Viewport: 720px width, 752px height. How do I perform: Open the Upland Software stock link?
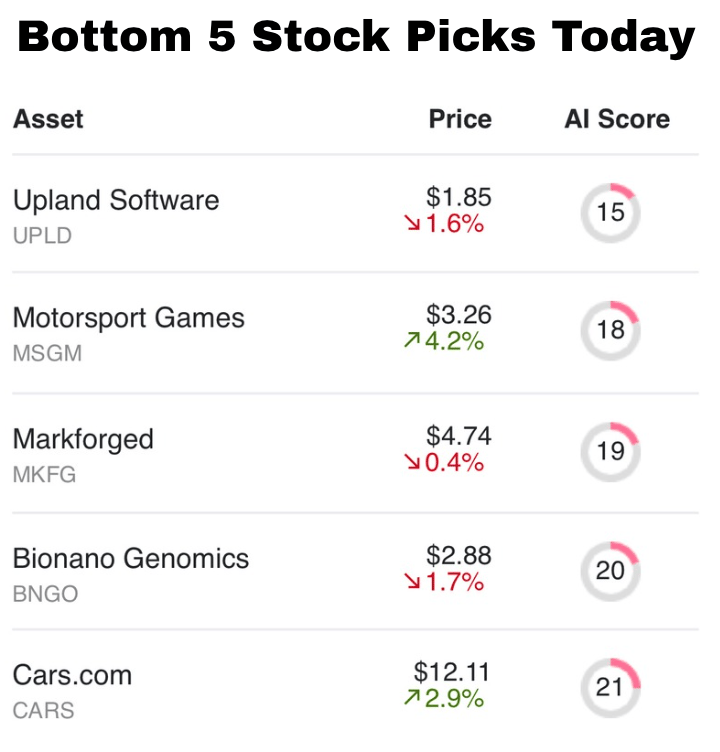[116, 200]
